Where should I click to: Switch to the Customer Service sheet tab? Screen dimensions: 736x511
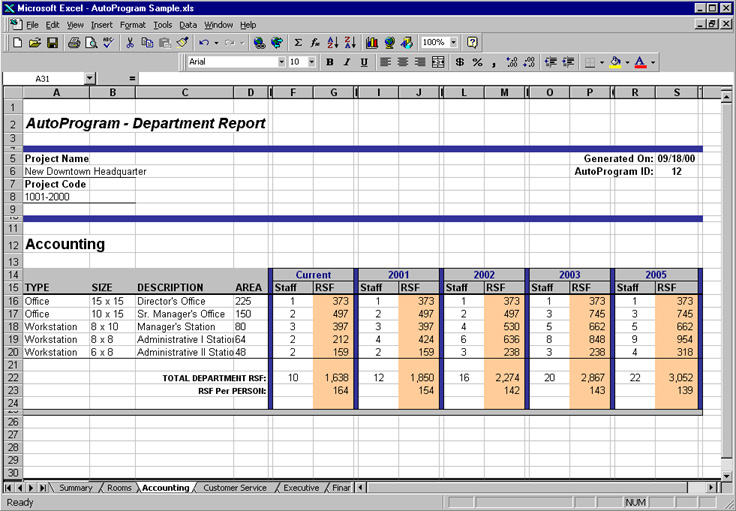[235, 488]
